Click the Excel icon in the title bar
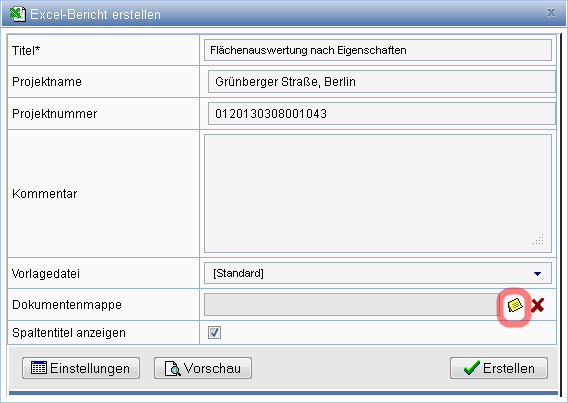 coord(17,14)
